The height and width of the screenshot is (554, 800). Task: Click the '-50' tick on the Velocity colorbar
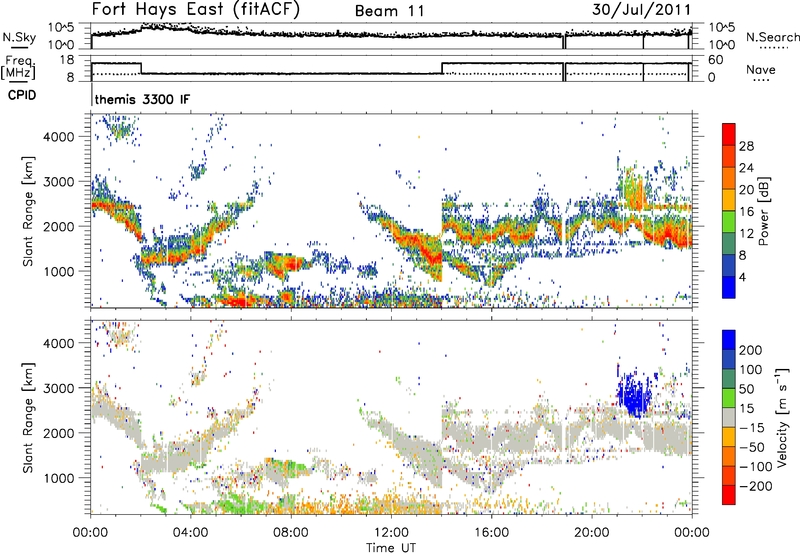point(752,447)
